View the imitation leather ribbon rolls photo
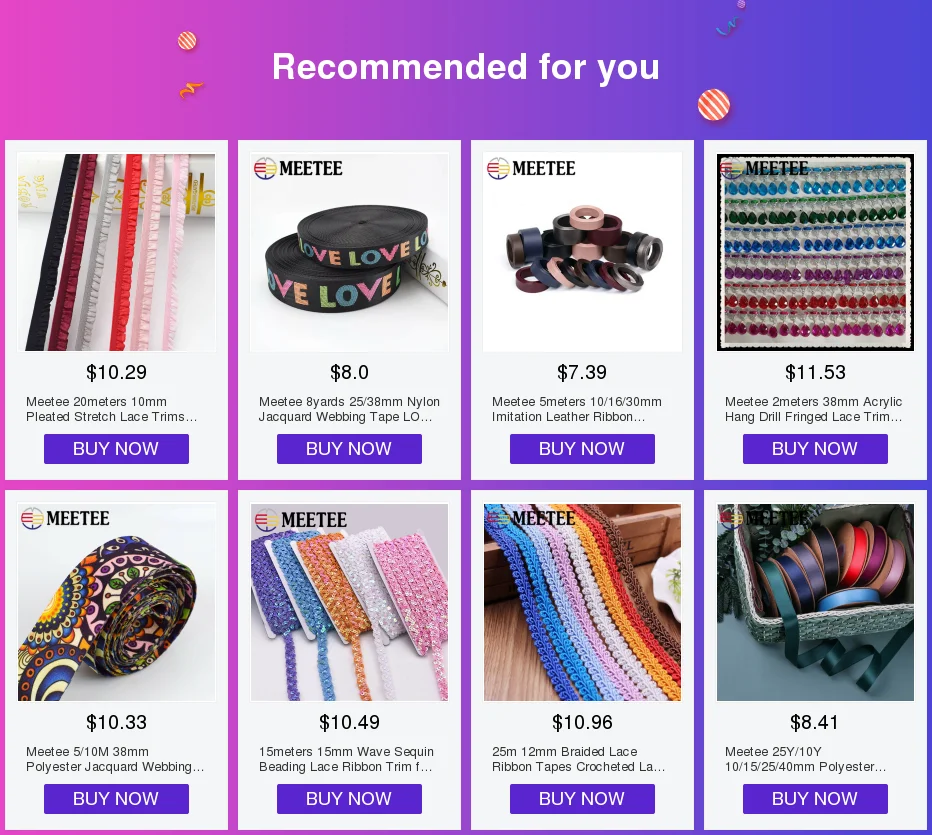 [x=582, y=253]
